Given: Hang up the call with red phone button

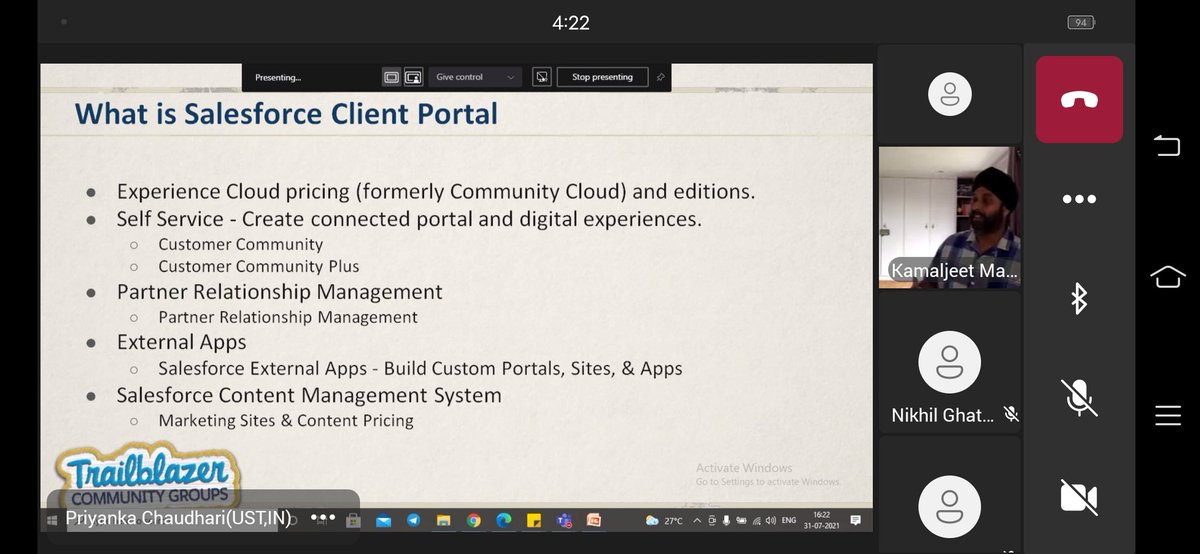Looking at the screenshot, I should point(1079,99).
